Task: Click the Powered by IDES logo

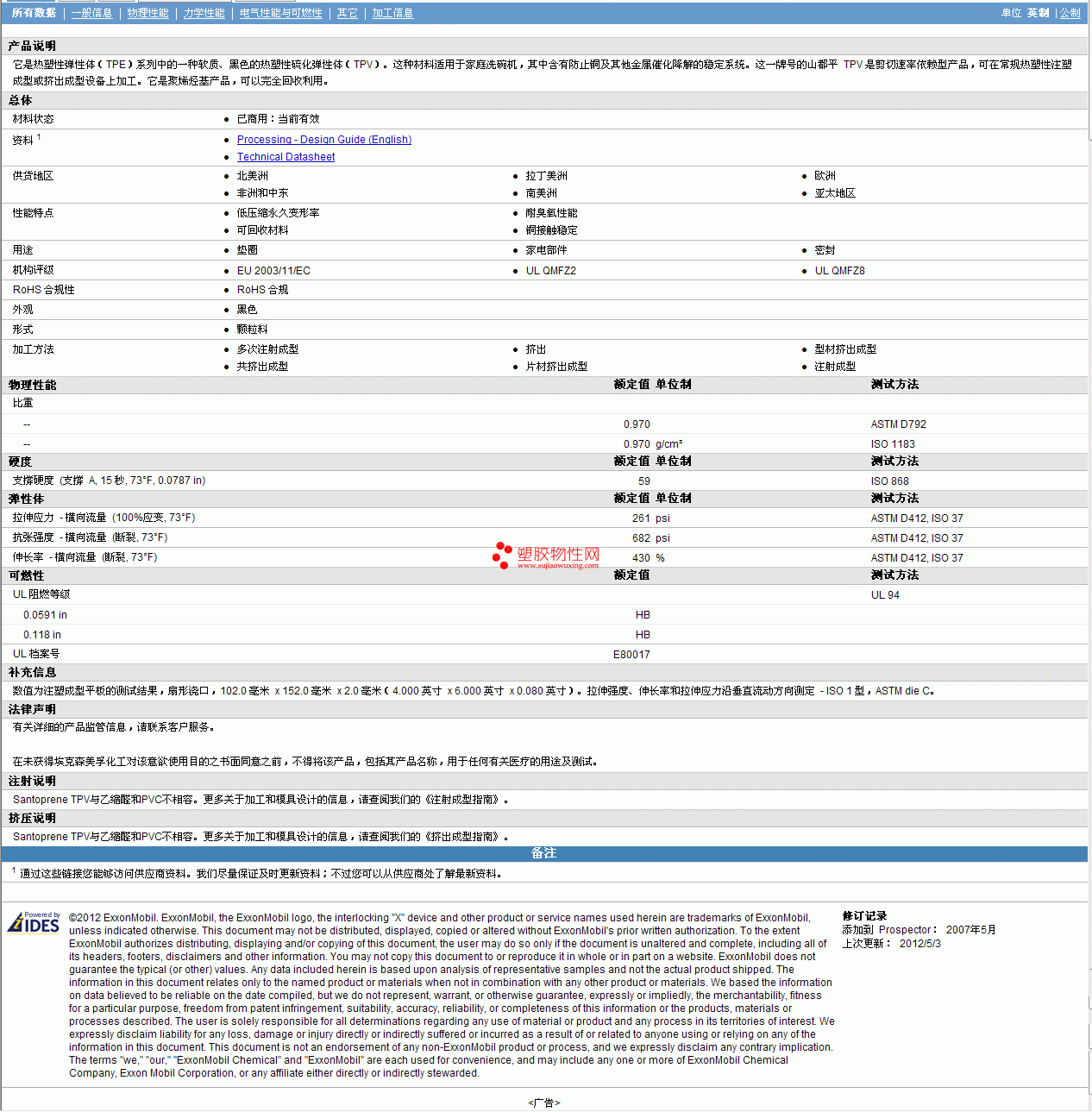Action: [34, 922]
